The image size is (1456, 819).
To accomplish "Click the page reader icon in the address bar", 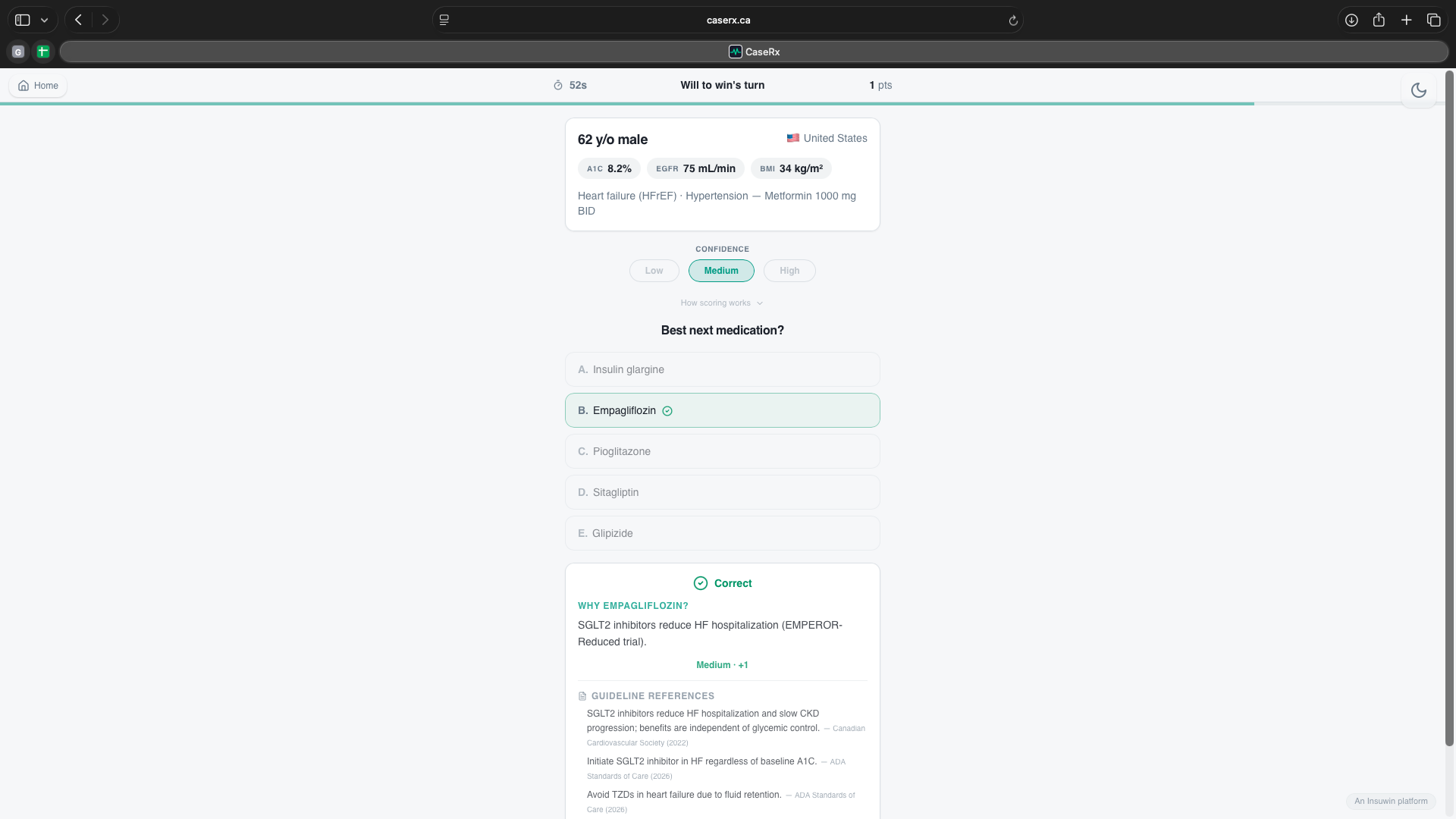I will 444,20.
